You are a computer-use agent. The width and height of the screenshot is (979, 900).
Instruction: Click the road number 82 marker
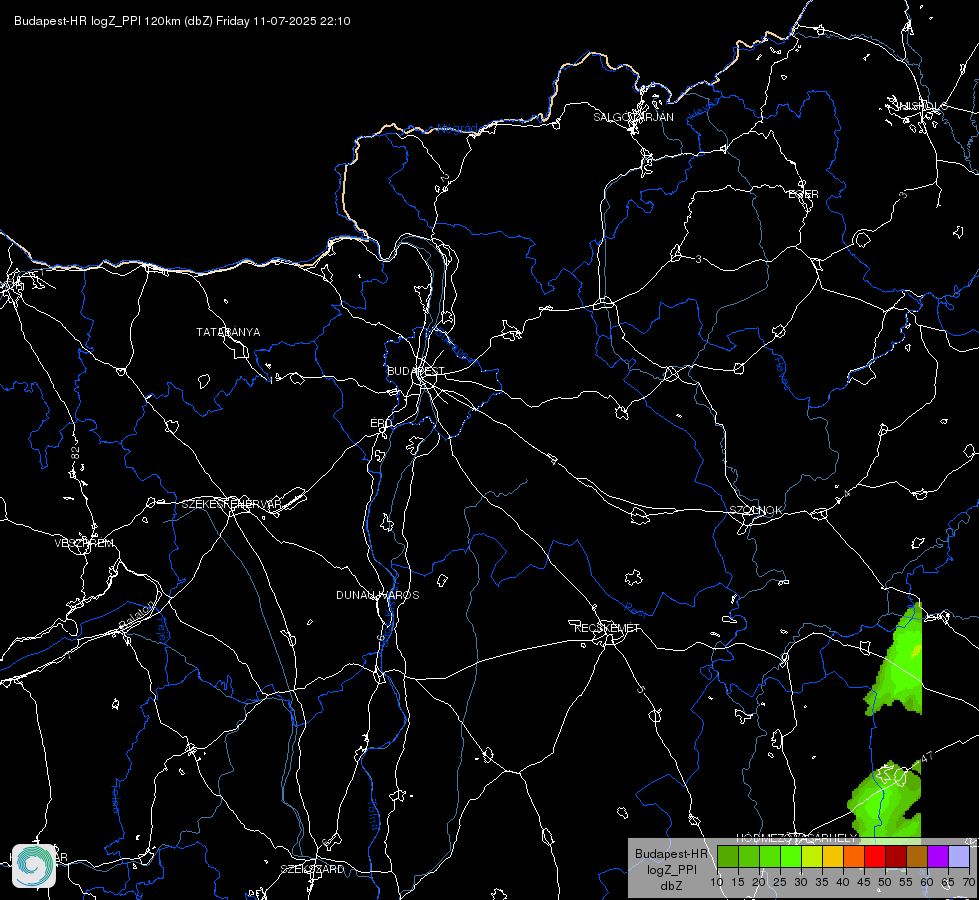pos(76,454)
